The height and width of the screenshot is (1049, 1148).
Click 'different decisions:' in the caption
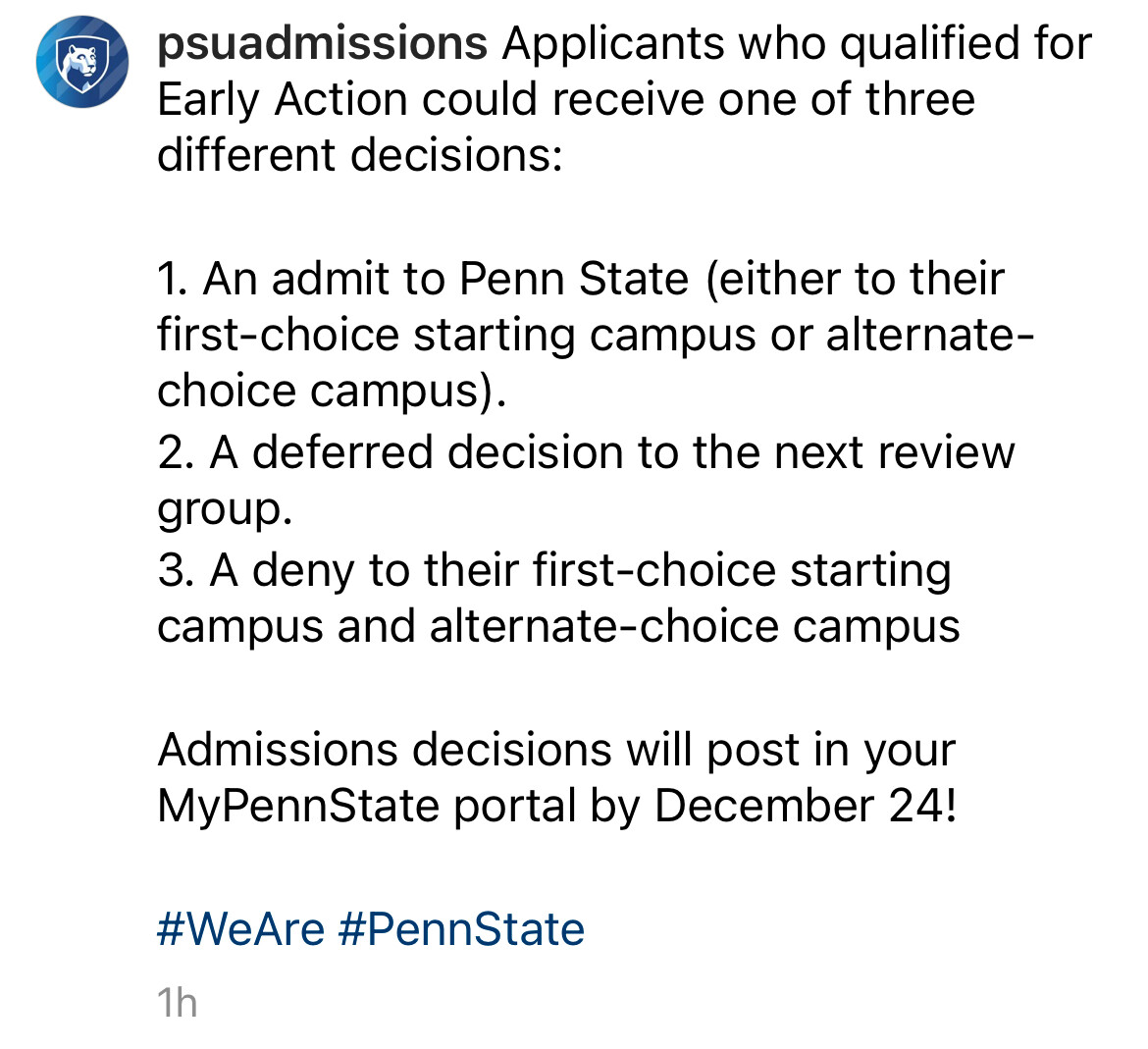coord(360,155)
